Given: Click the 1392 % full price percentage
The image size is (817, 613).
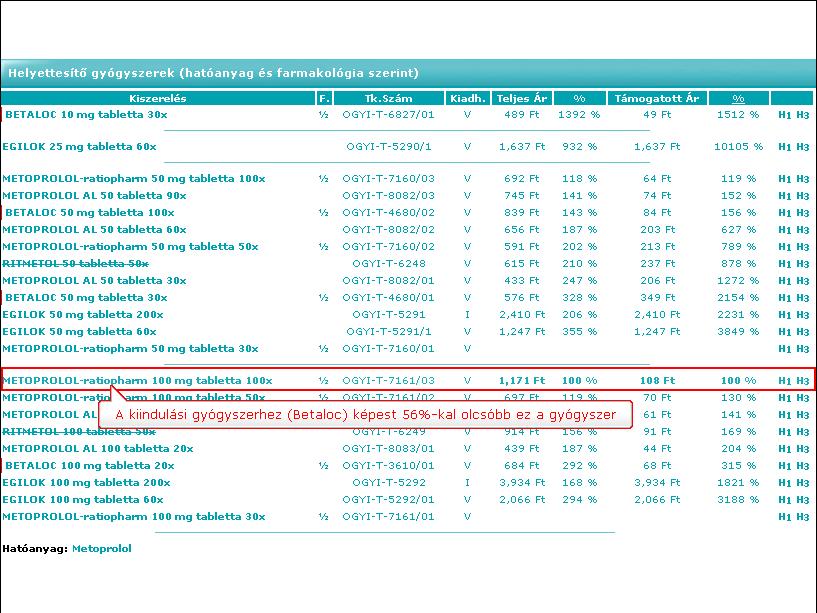Looking at the screenshot, I should pos(579,115).
